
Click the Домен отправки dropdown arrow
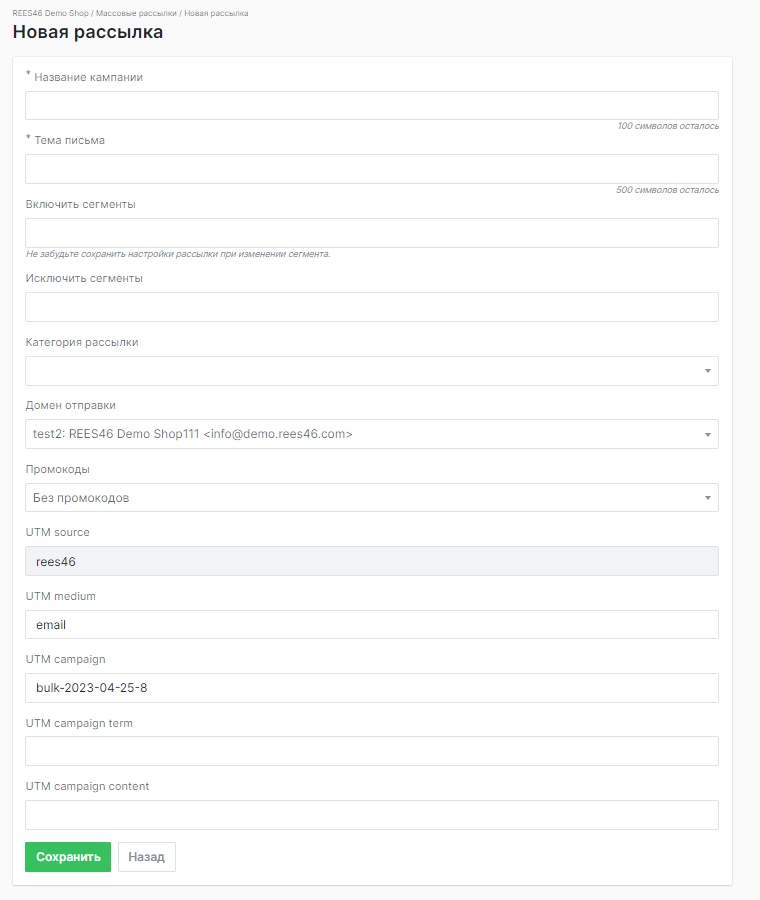click(x=707, y=434)
